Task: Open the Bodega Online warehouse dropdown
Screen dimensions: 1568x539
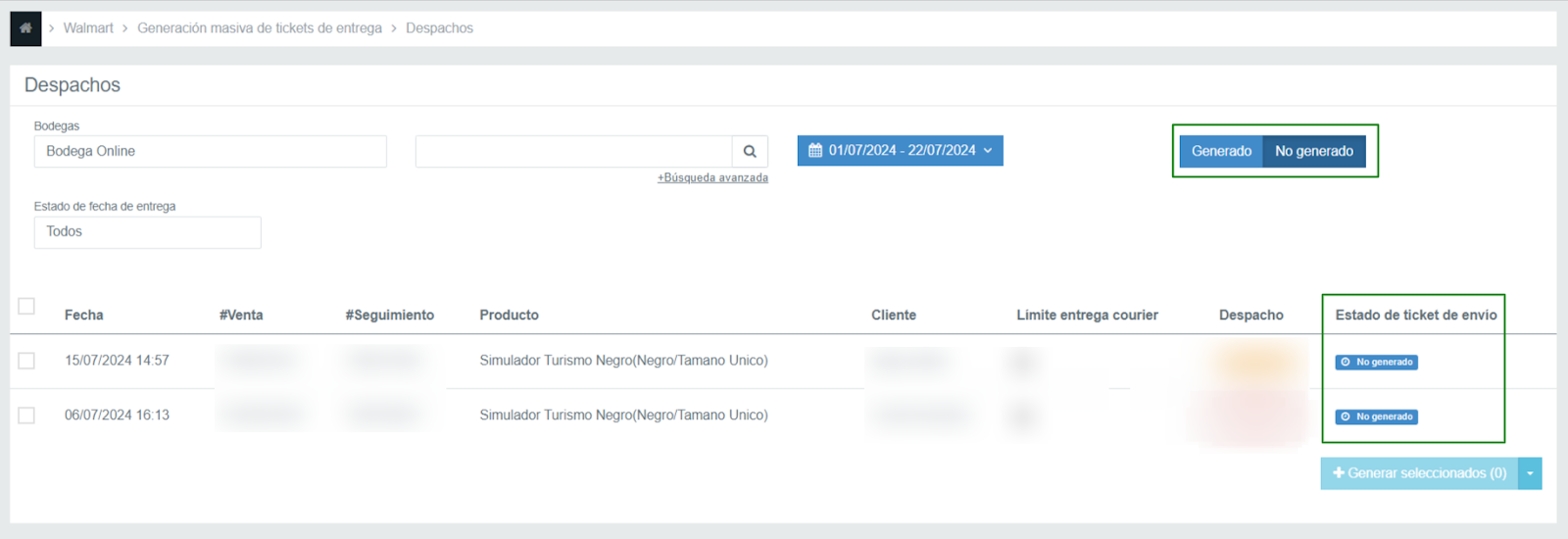Action: tap(210, 151)
